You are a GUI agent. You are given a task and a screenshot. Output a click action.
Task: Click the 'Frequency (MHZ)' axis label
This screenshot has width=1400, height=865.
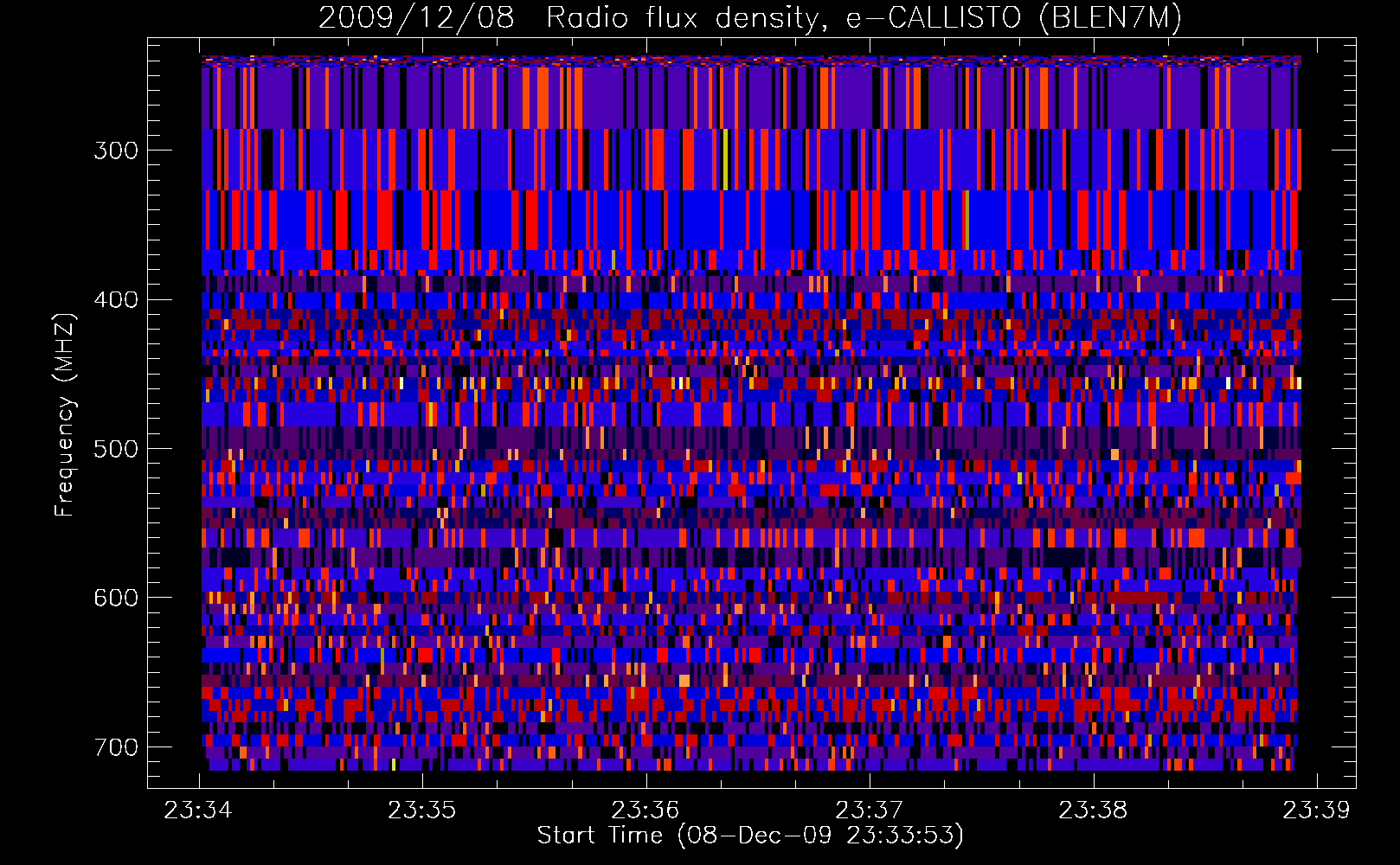pyautogui.click(x=64, y=414)
